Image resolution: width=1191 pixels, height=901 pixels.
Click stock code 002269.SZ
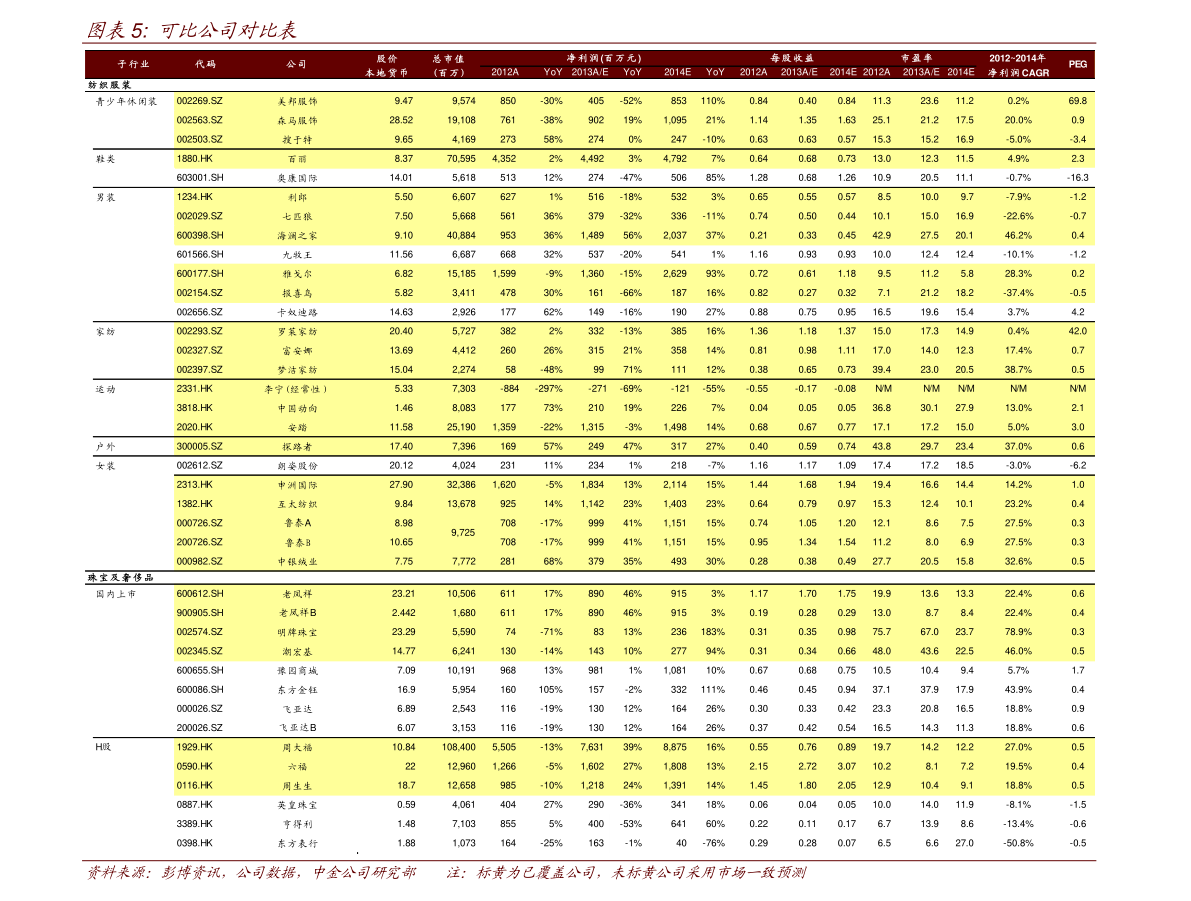(x=199, y=101)
